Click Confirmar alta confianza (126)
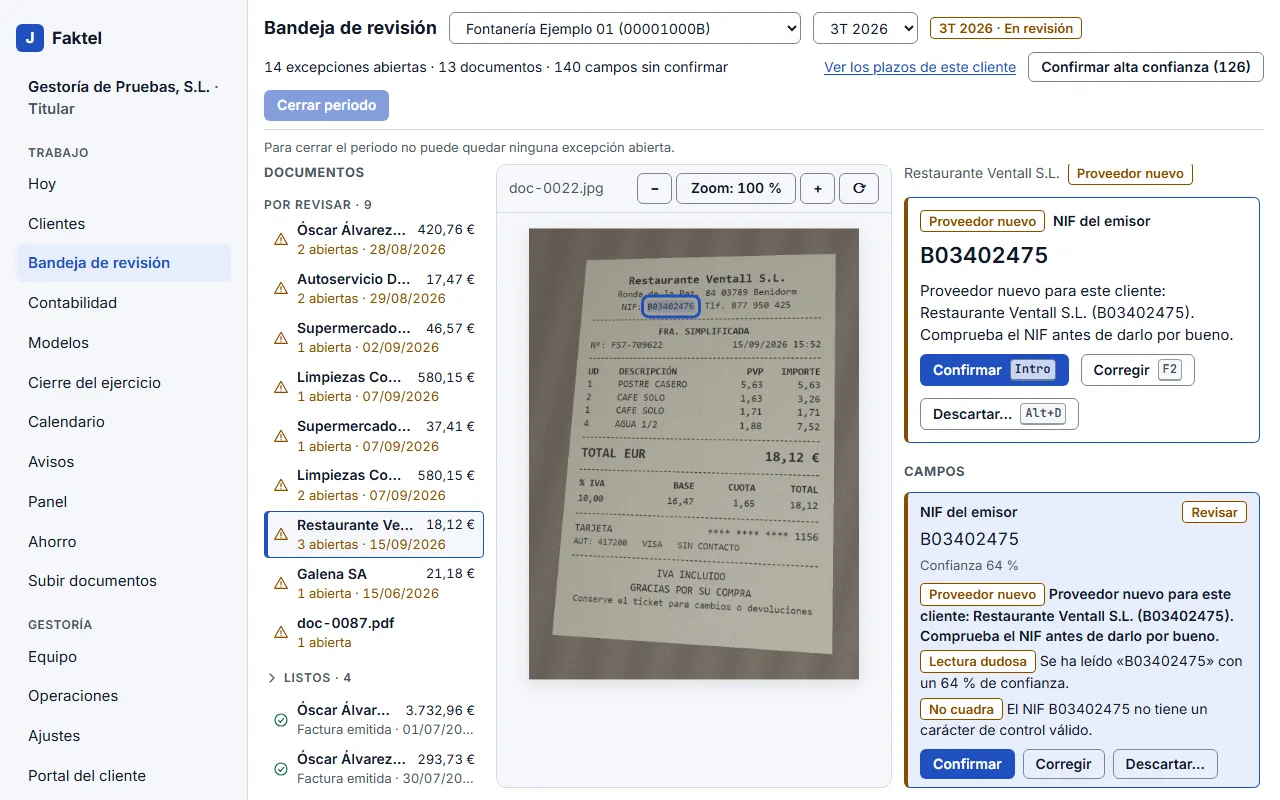Viewport: 1280px width, 800px height. coord(1146,67)
